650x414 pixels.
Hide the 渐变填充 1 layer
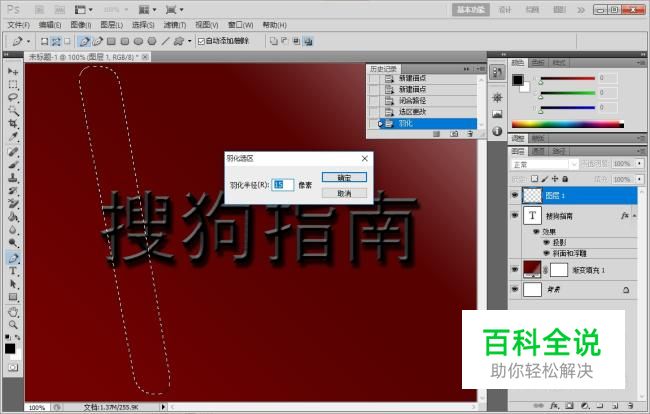click(515, 269)
